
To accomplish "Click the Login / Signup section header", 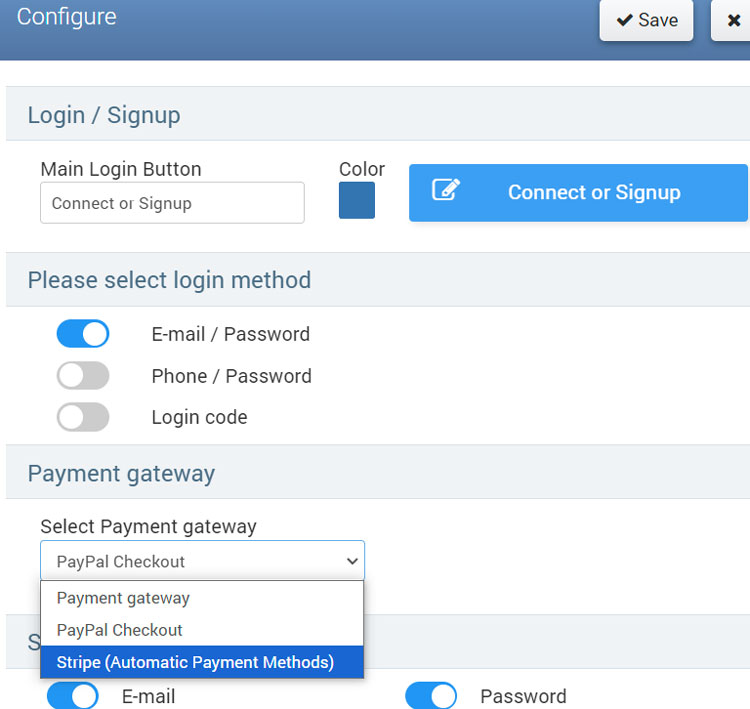I will tap(104, 115).
